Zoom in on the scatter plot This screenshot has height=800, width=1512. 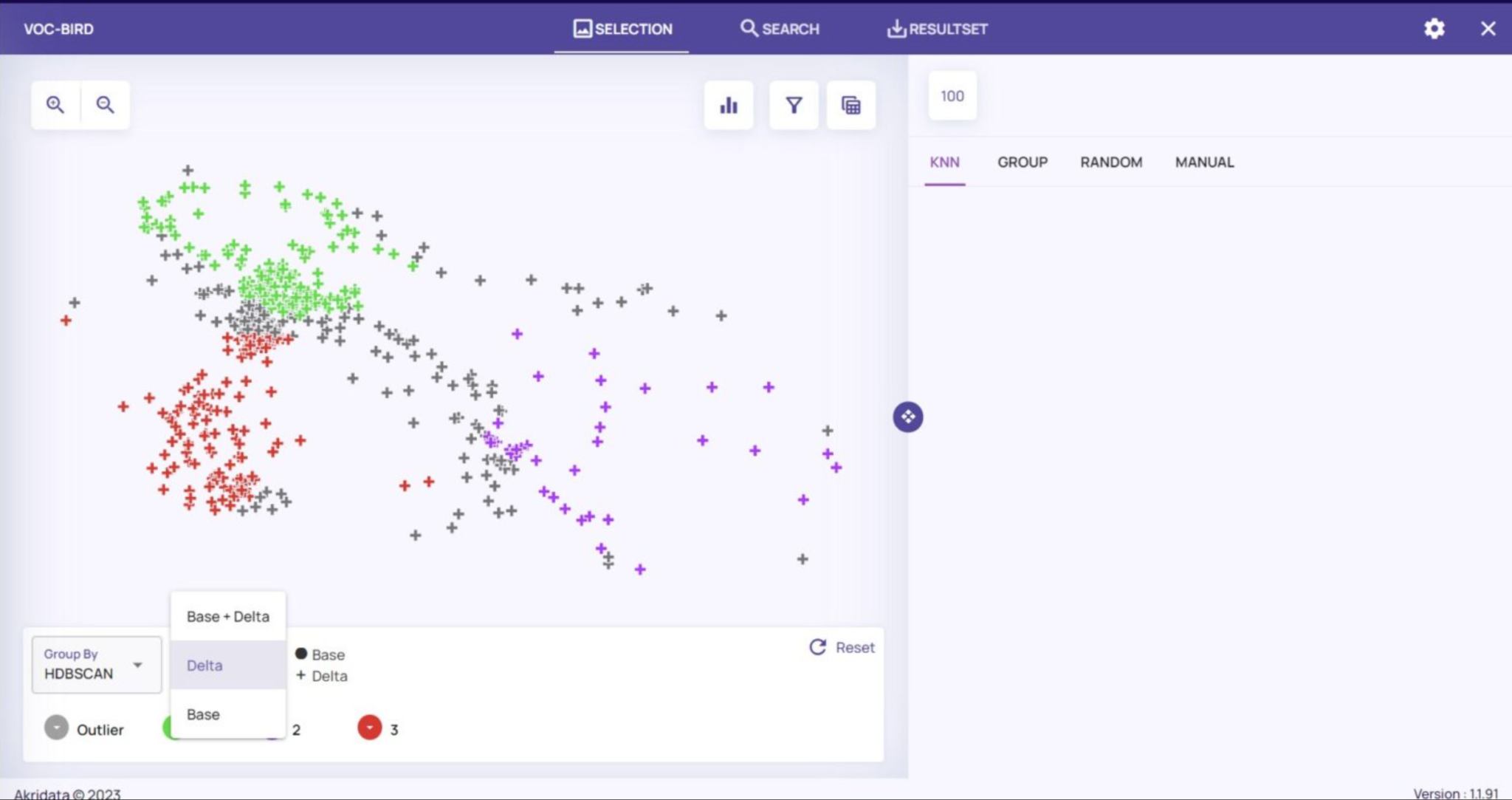pos(55,105)
